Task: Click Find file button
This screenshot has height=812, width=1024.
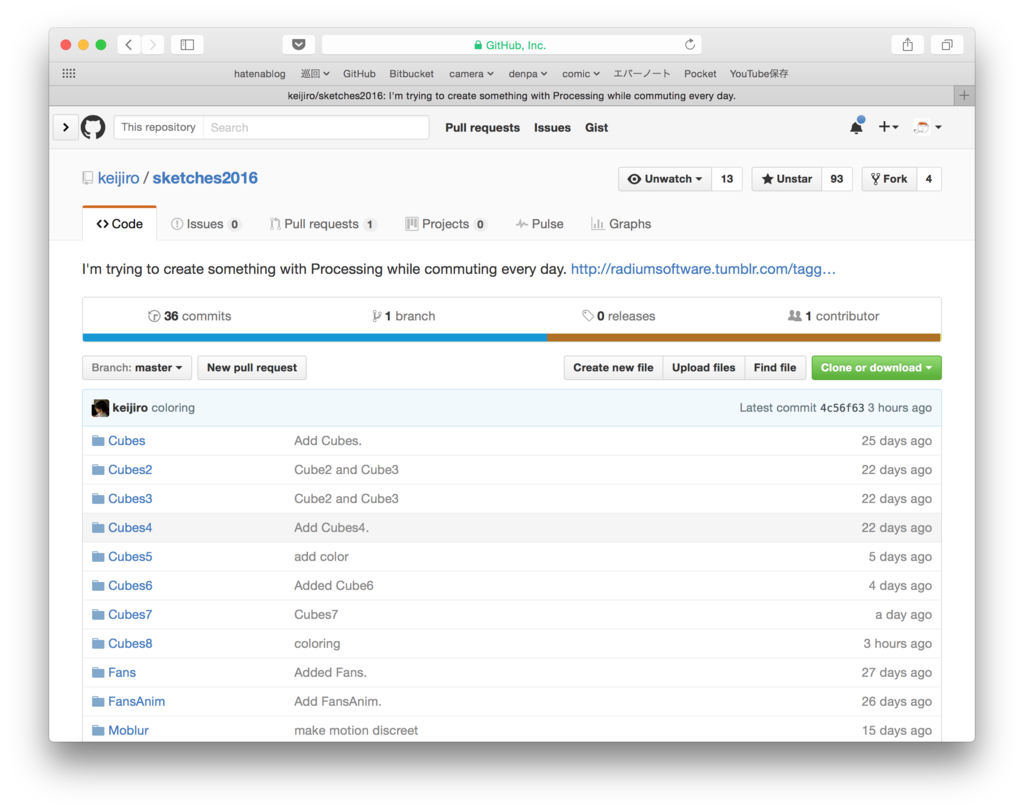Action: 775,368
